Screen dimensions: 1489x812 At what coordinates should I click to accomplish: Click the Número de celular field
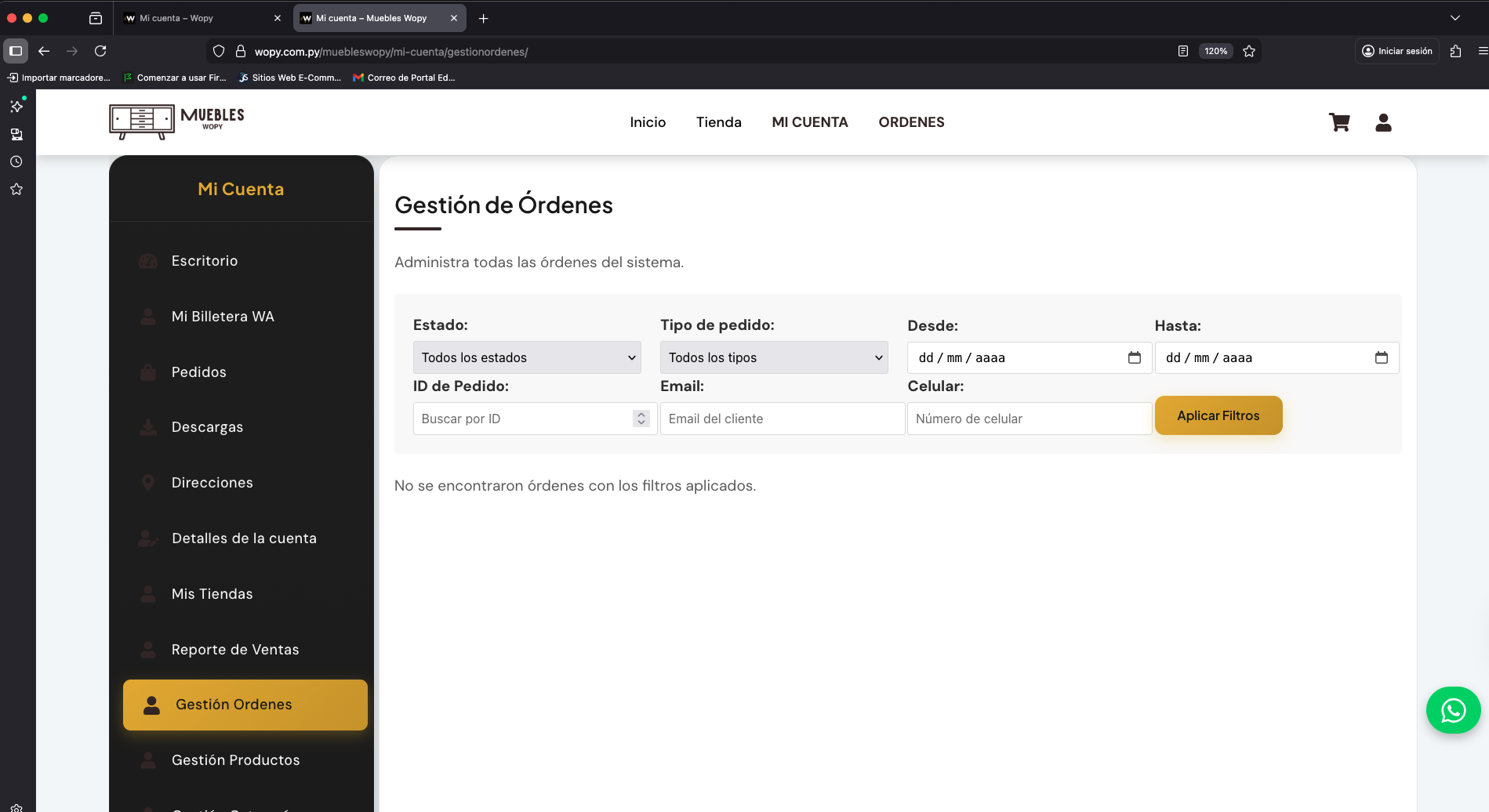click(1029, 419)
